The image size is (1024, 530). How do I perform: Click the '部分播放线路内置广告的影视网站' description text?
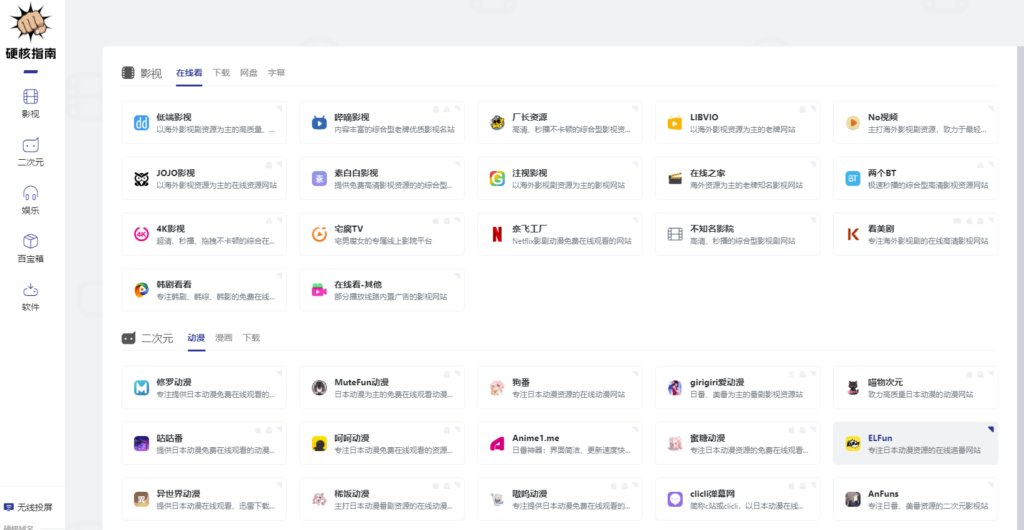pos(391,297)
